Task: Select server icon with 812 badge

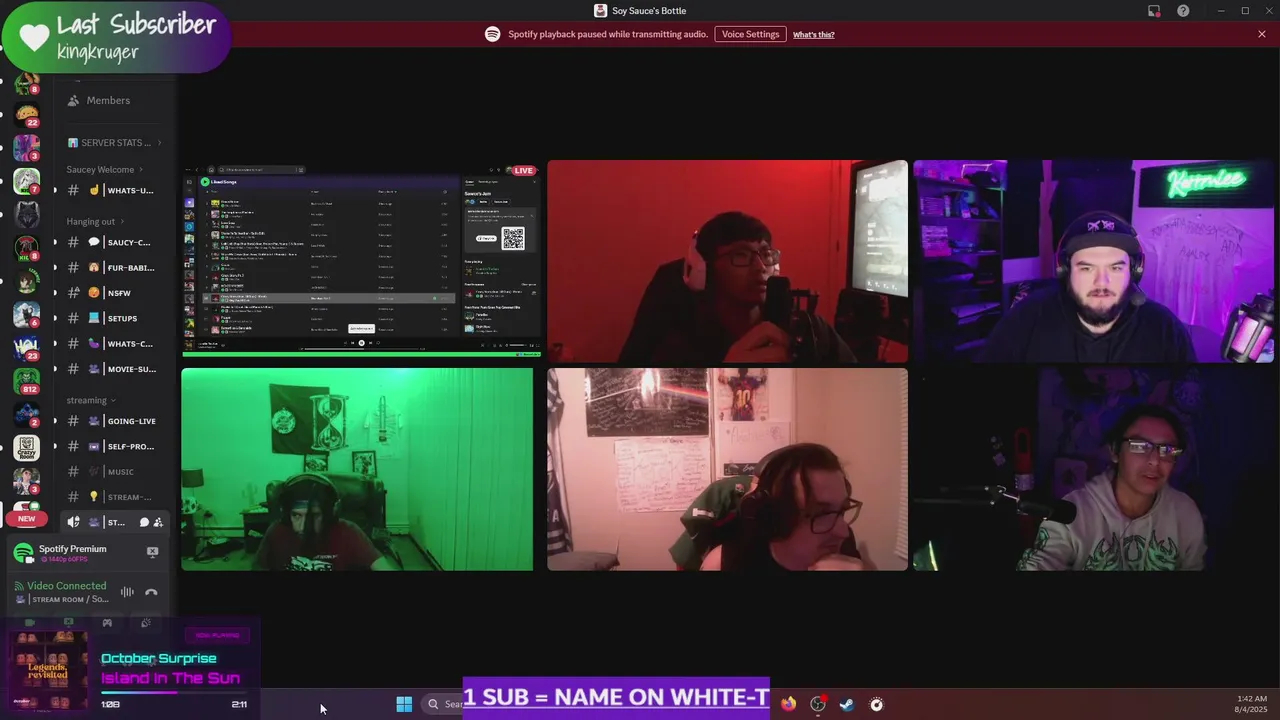Action: click(x=27, y=381)
